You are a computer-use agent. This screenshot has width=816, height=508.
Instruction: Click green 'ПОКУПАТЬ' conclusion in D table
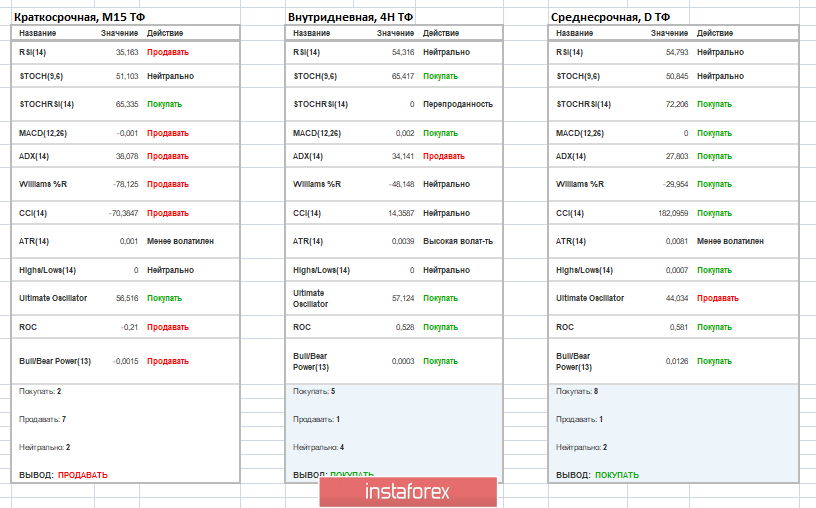617,475
